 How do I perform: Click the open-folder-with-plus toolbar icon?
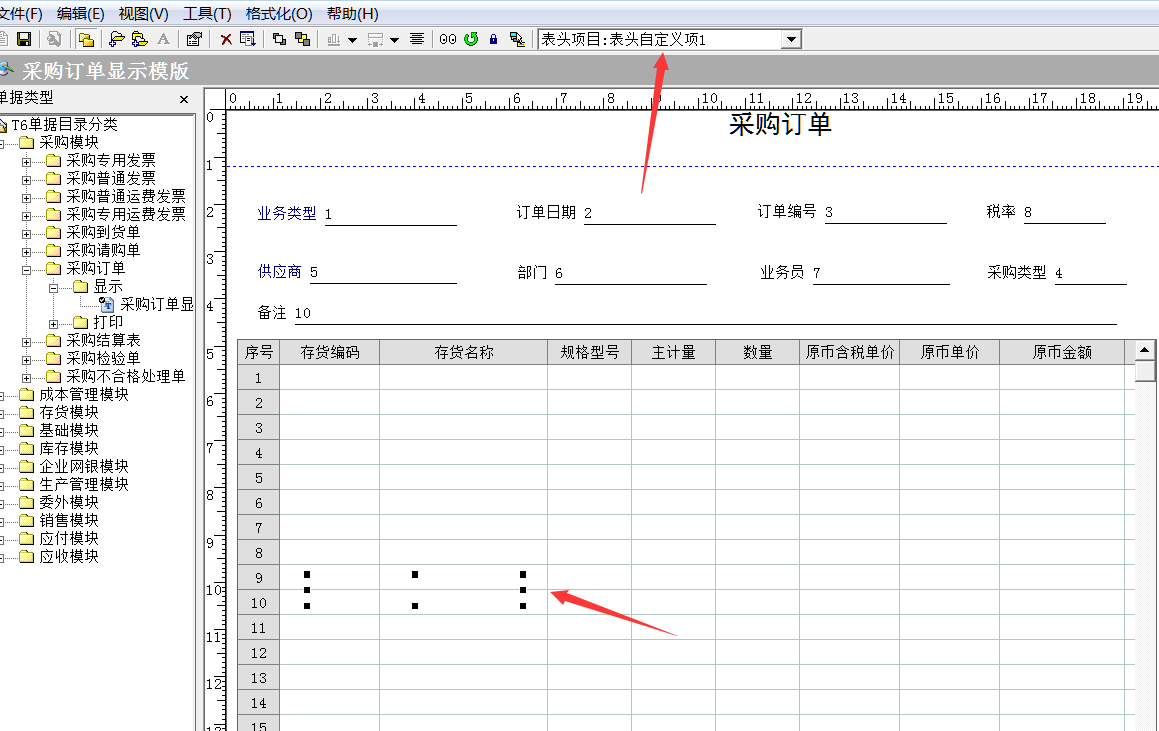coord(116,39)
